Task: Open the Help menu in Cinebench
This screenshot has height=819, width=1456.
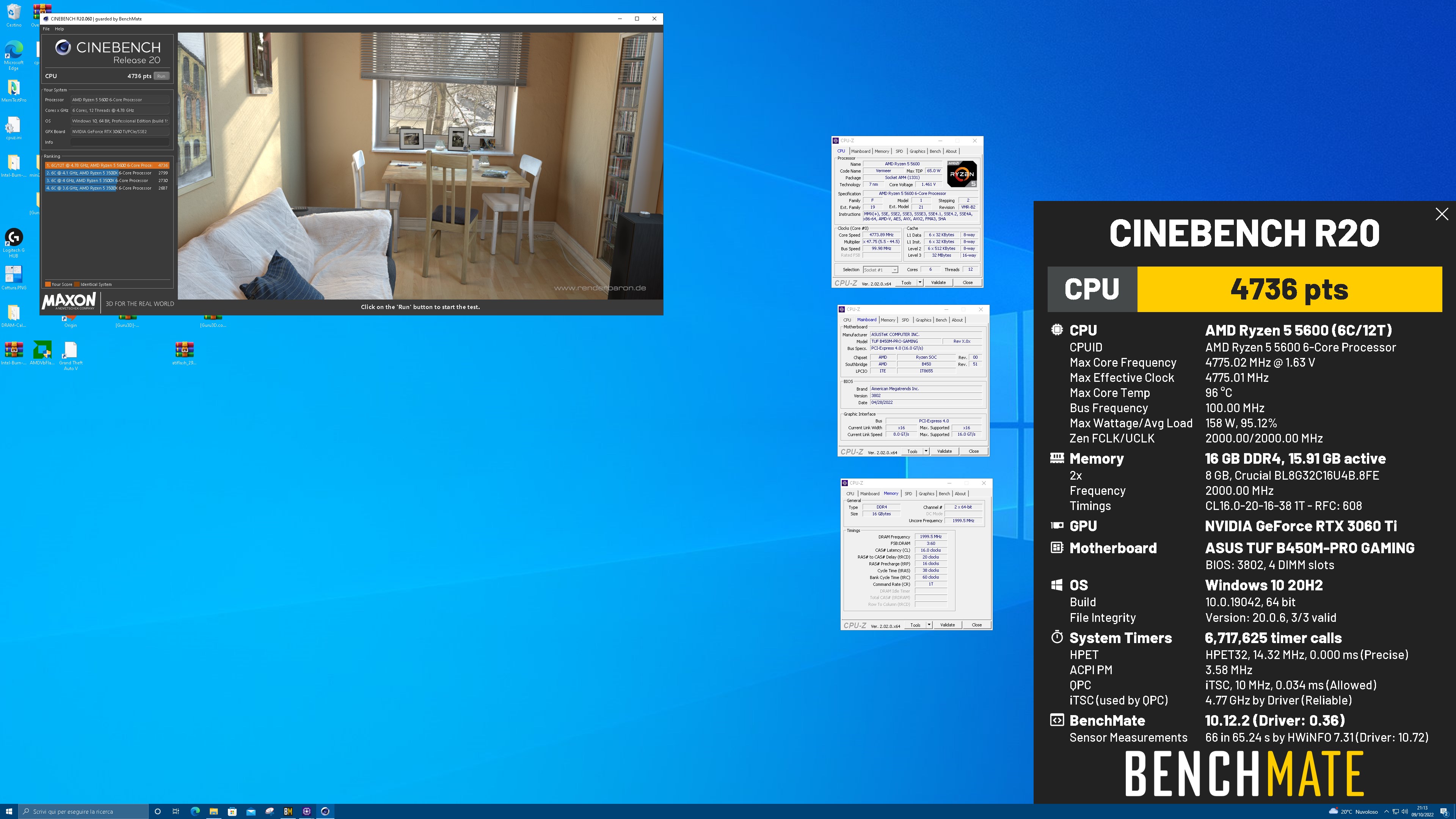Action: [60, 29]
